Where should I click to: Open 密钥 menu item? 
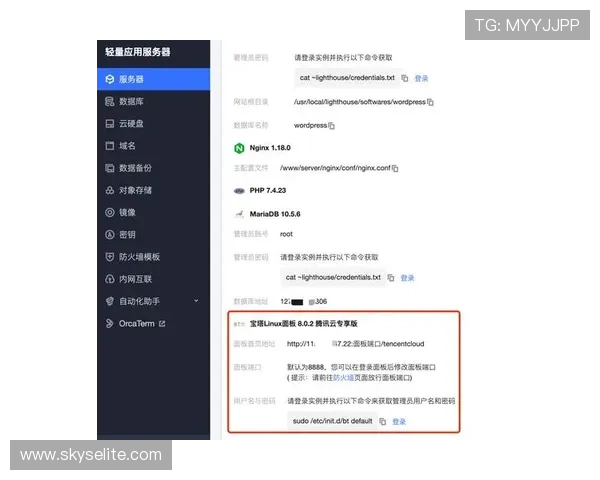coord(153,235)
